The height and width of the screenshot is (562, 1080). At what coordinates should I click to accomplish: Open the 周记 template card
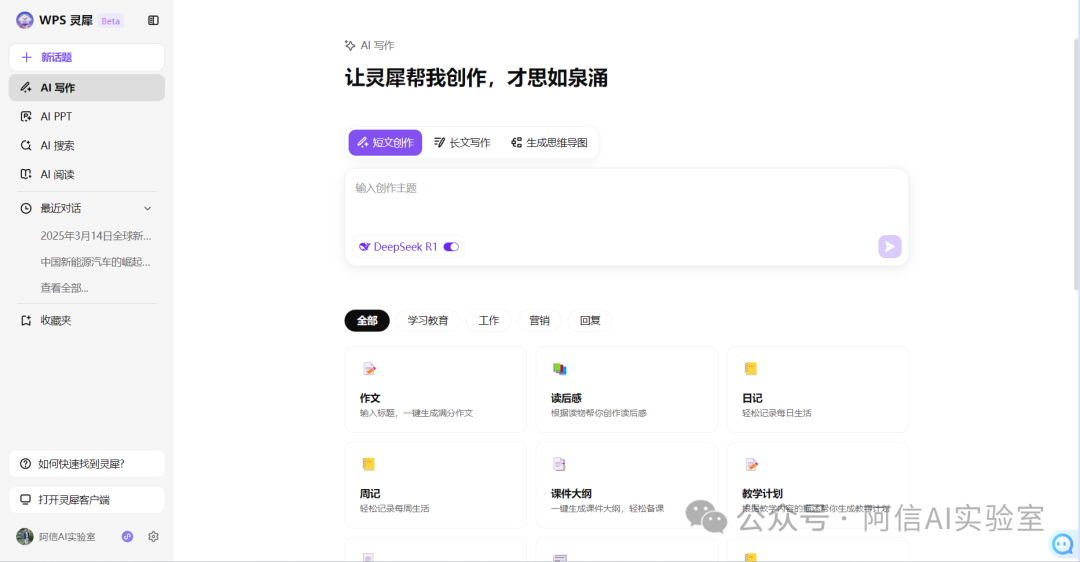(435, 486)
